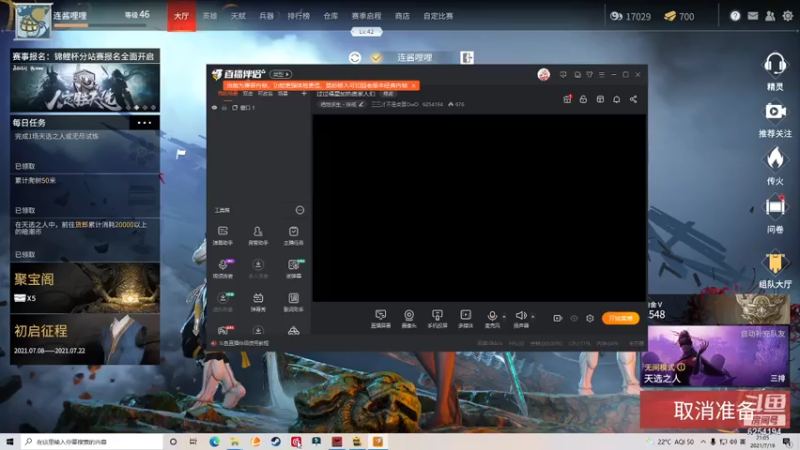Open the 聚宝阁 banner

coord(85,288)
